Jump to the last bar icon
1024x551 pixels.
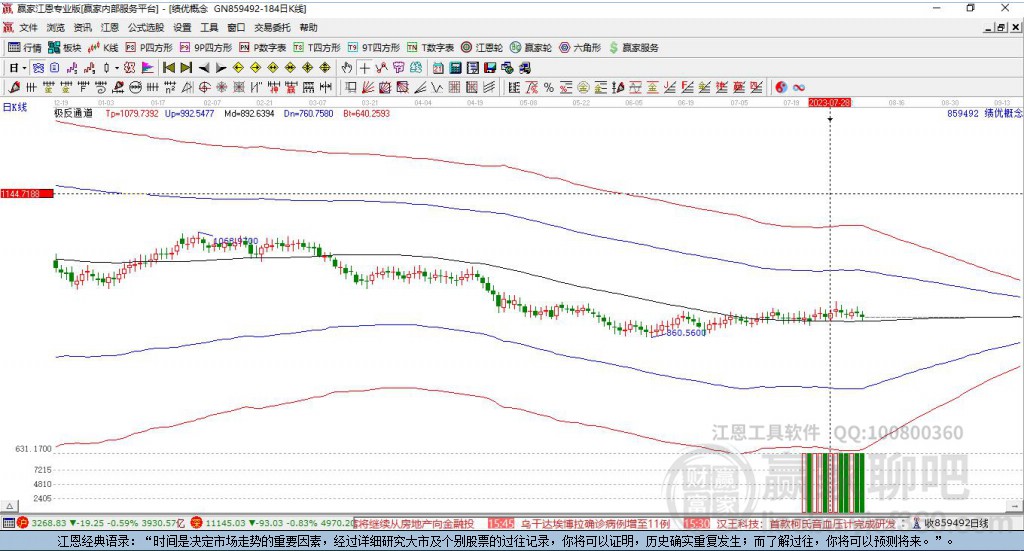pyautogui.click(x=186, y=68)
